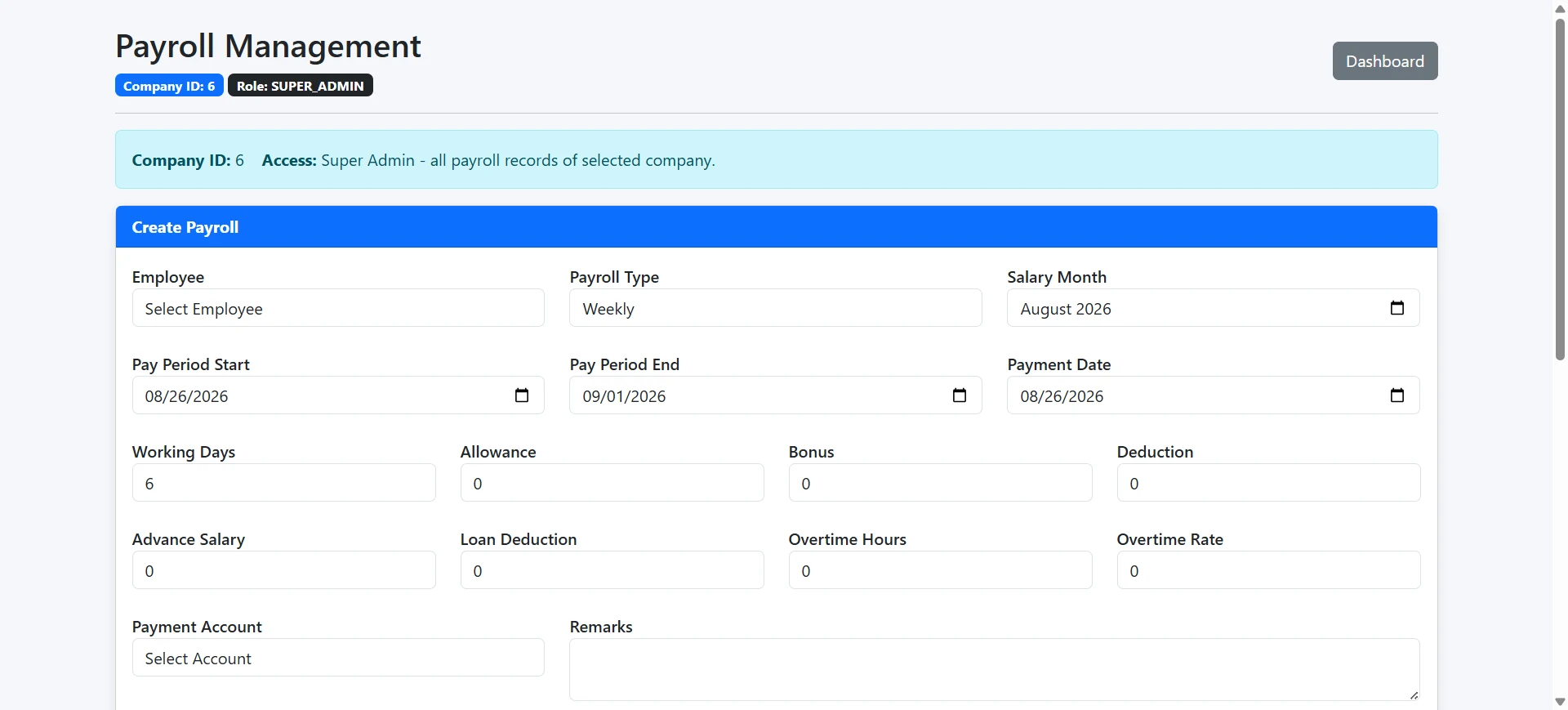Open the Pay Period End calendar icon
The height and width of the screenshot is (710, 1568).
click(x=960, y=395)
